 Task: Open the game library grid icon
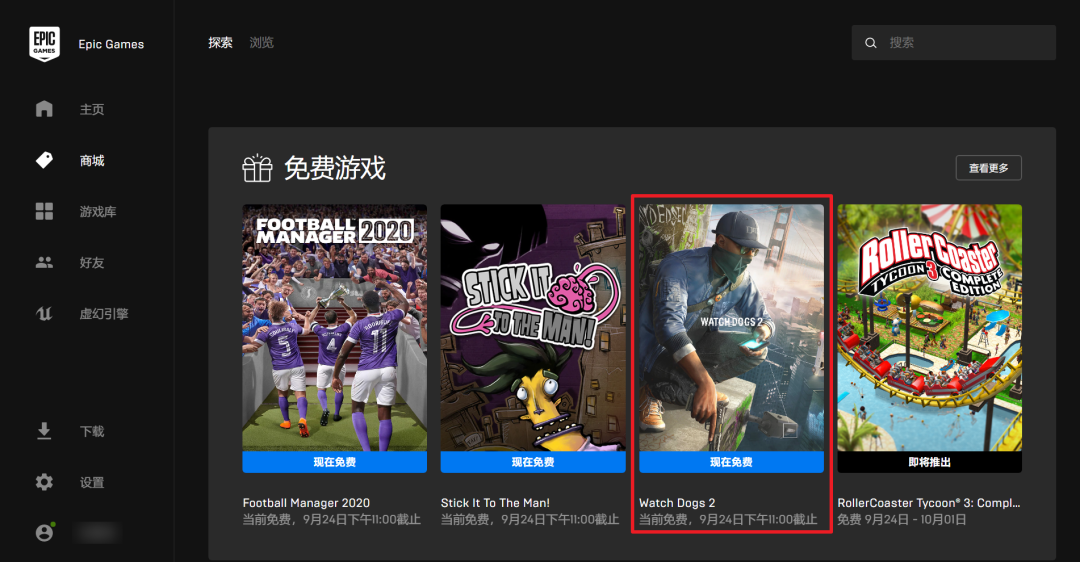[x=44, y=211]
